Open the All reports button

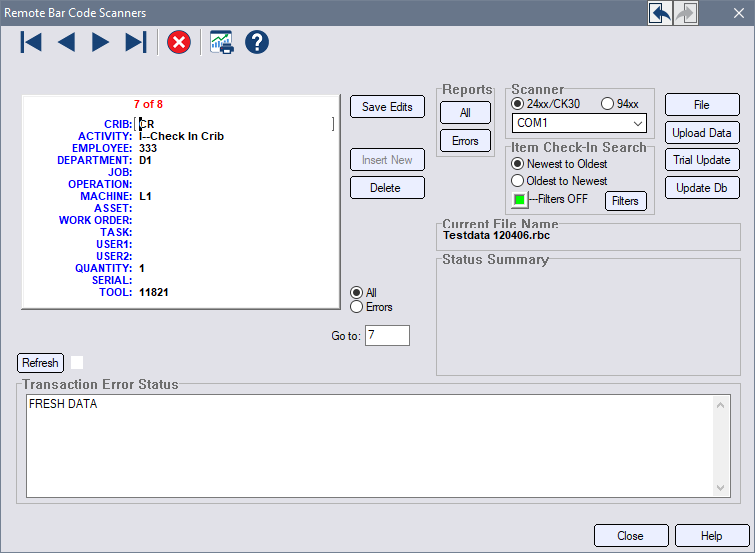pyautogui.click(x=465, y=113)
